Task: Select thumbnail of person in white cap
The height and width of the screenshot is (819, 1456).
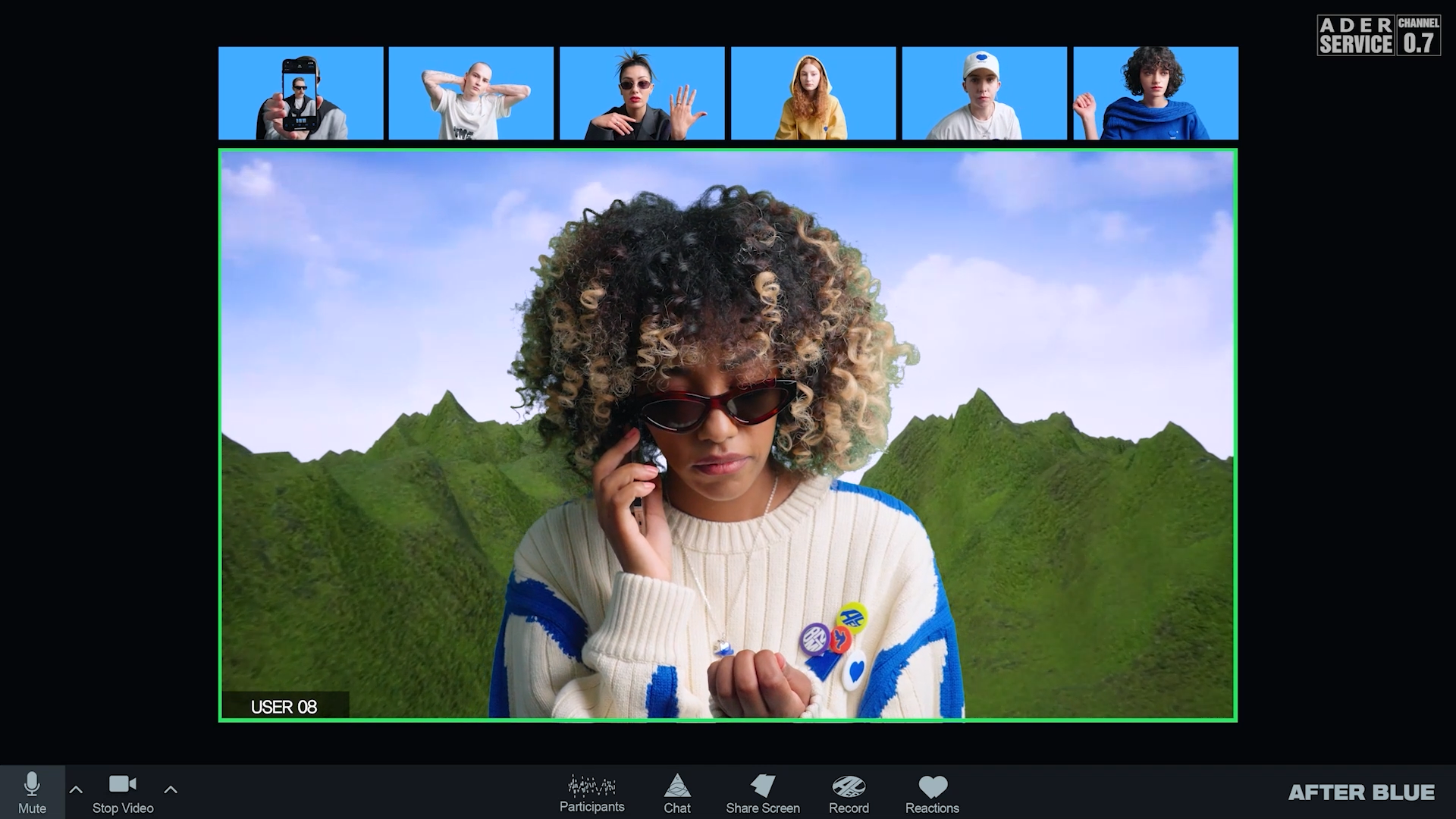Action: click(x=984, y=93)
